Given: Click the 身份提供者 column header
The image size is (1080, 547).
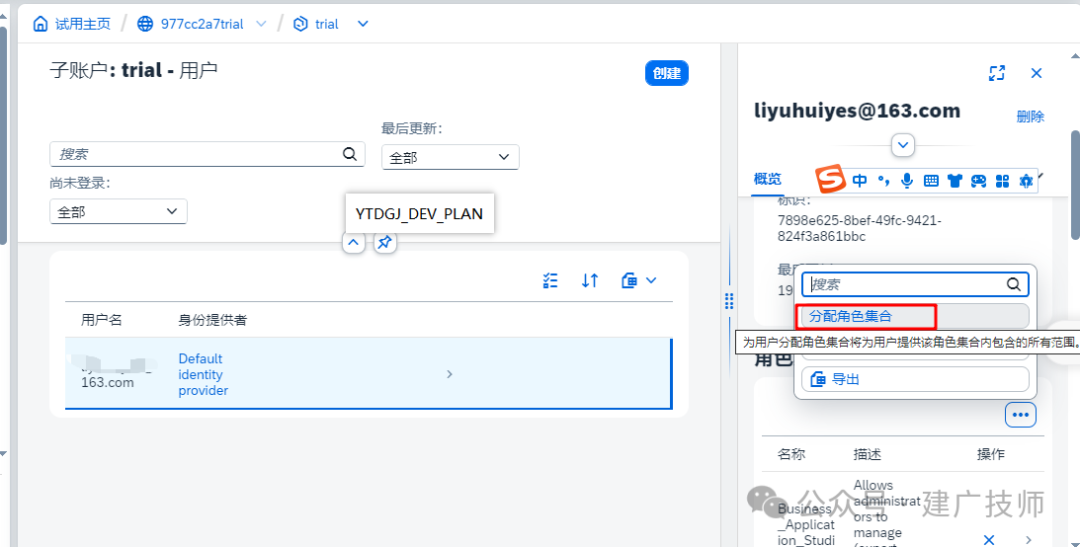Looking at the screenshot, I should (x=213, y=320).
